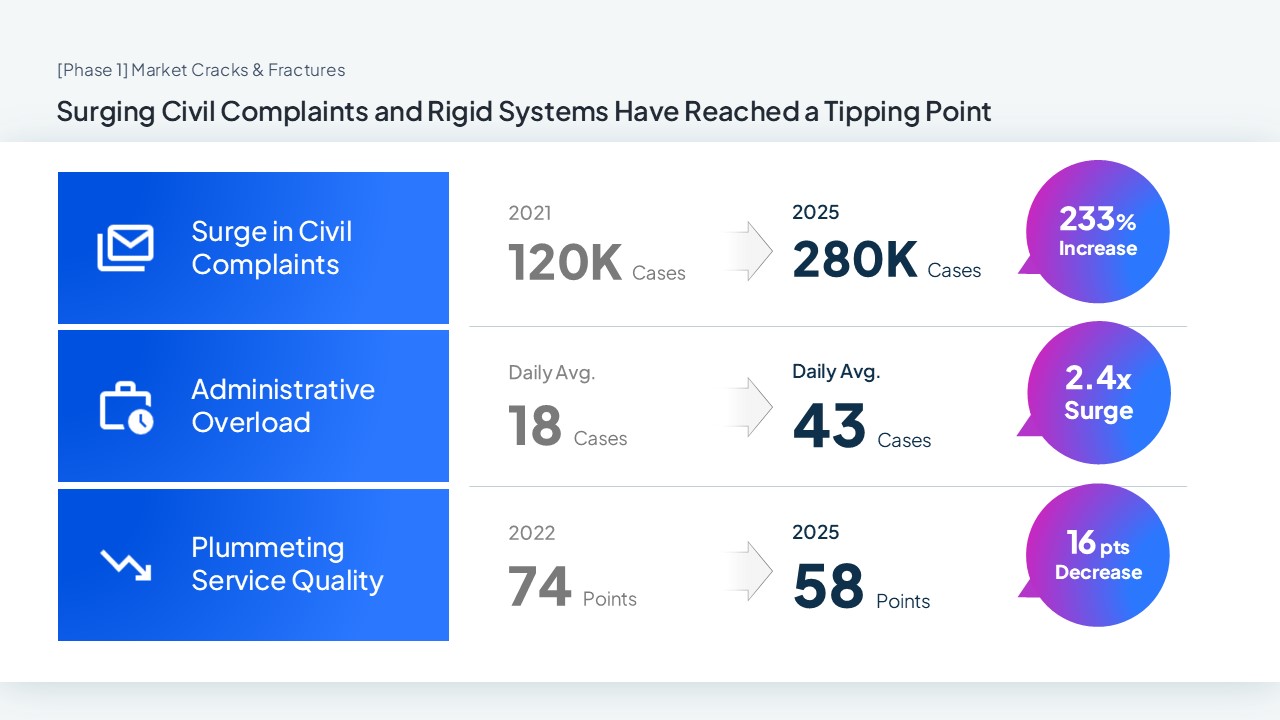
Task: Click the Surge in Civil Complaints label
Action: pyautogui.click(x=272, y=248)
